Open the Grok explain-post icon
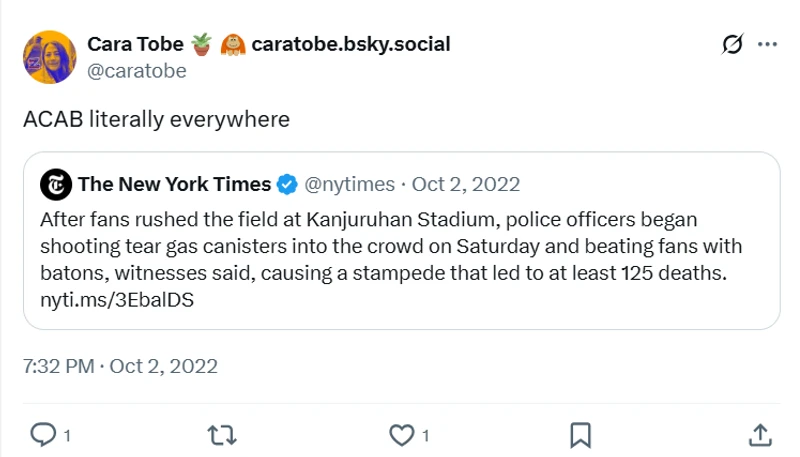The width and height of the screenshot is (800, 457). click(x=731, y=45)
